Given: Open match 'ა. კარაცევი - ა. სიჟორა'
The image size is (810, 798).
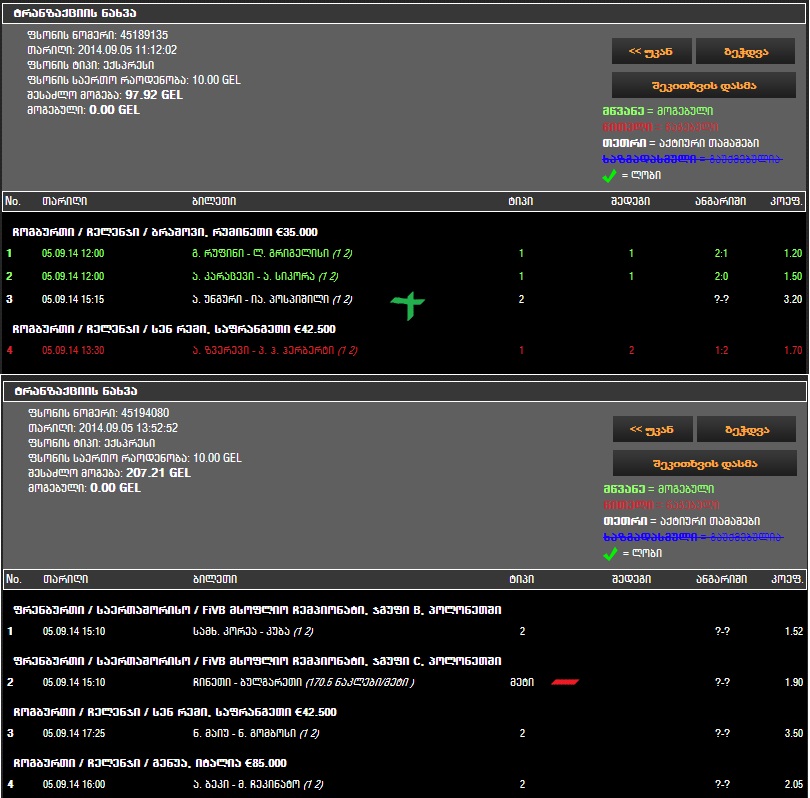Looking at the screenshot, I should pyautogui.click(x=265, y=276).
